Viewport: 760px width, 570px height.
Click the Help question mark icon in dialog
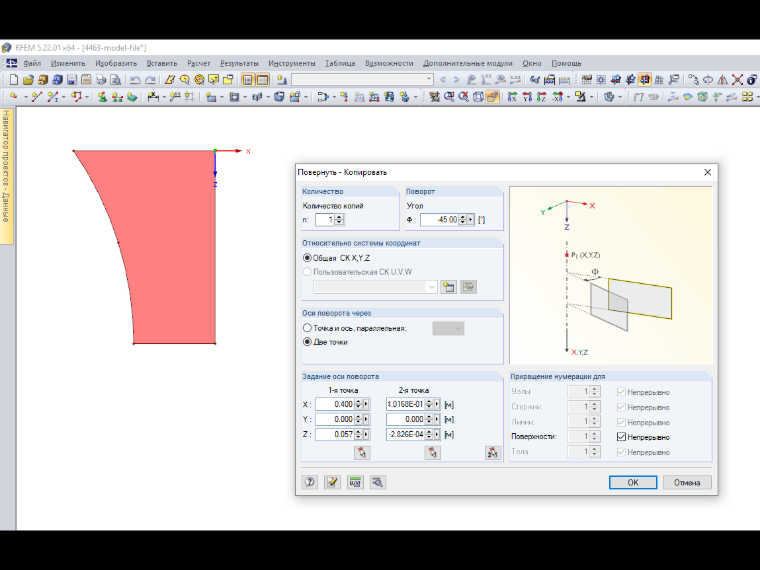pos(310,482)
